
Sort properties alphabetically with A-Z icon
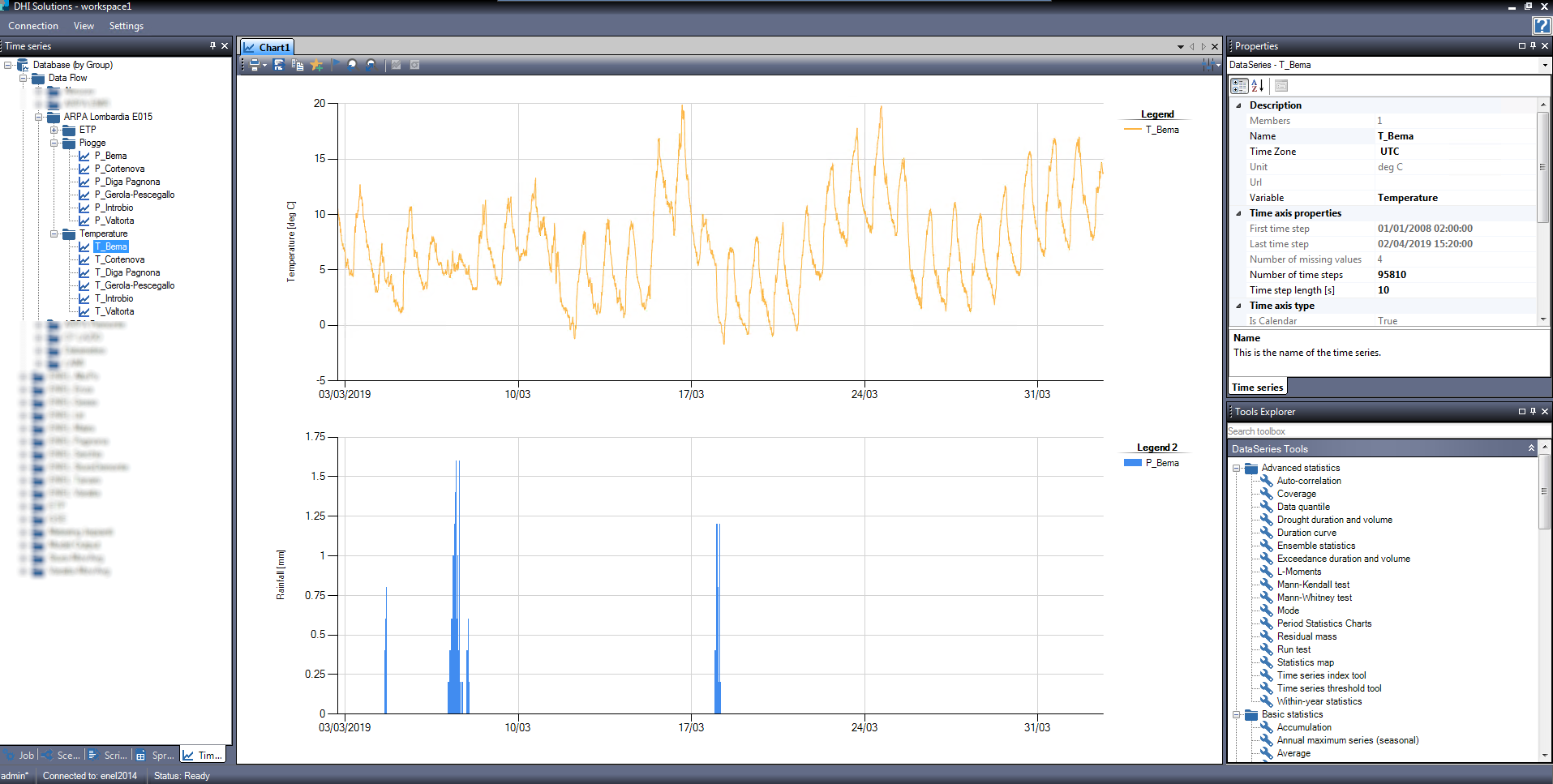(1258, 86)
